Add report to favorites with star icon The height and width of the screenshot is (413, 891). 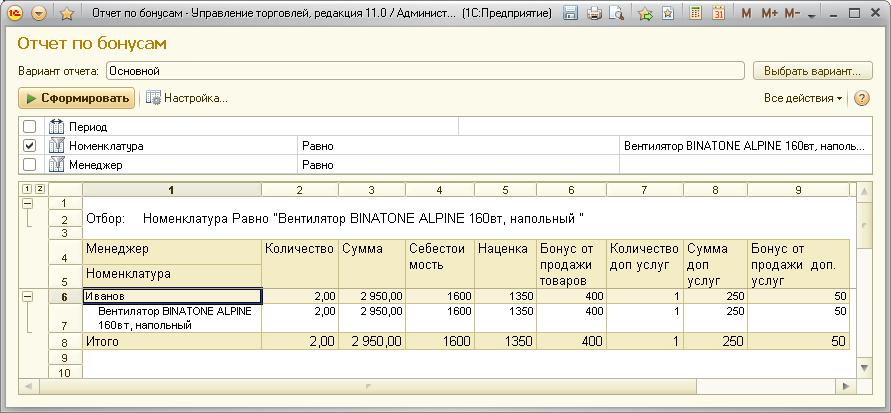67,14
